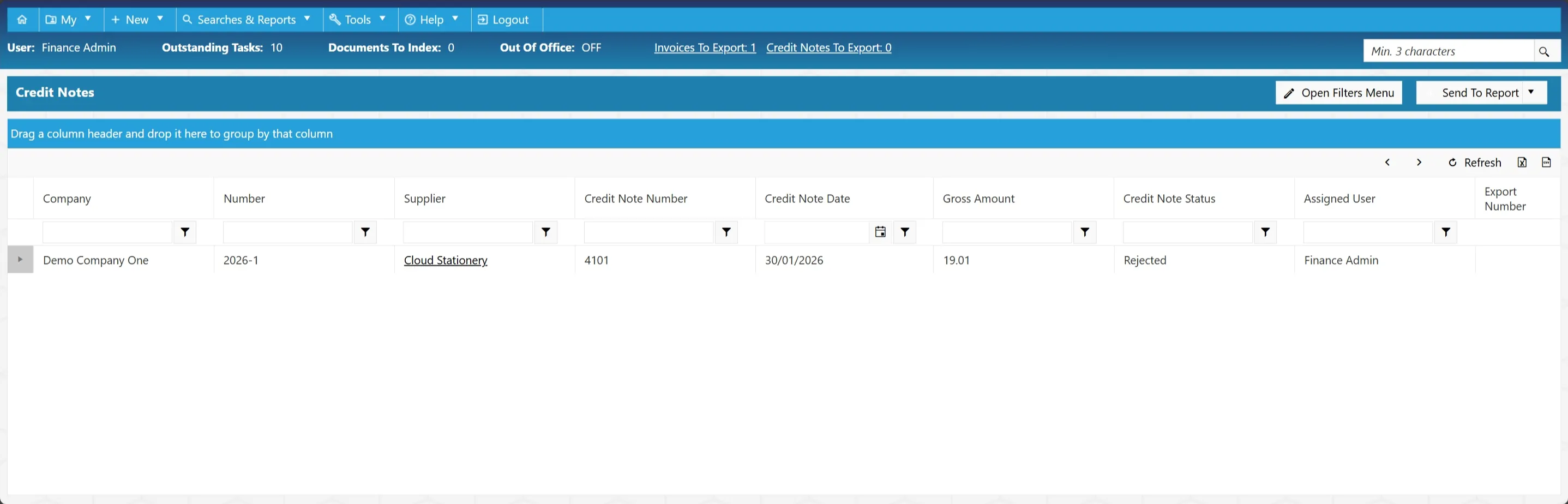Go to previous page arrow
1568x504 pixels.
[x=1388, y=163]
